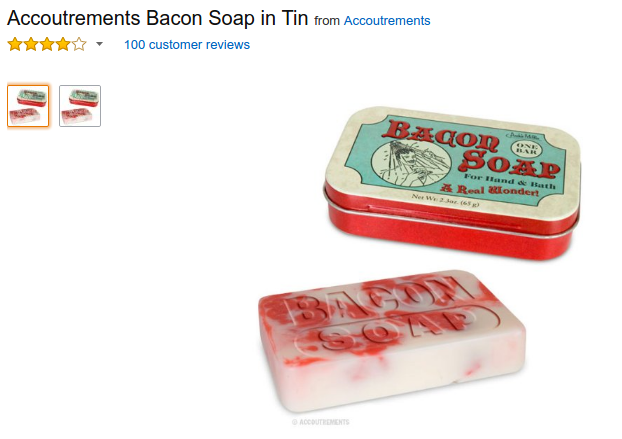Click the empty fifth rating star
Viewport: 622px width, 439px height.
tap(79, 44)
